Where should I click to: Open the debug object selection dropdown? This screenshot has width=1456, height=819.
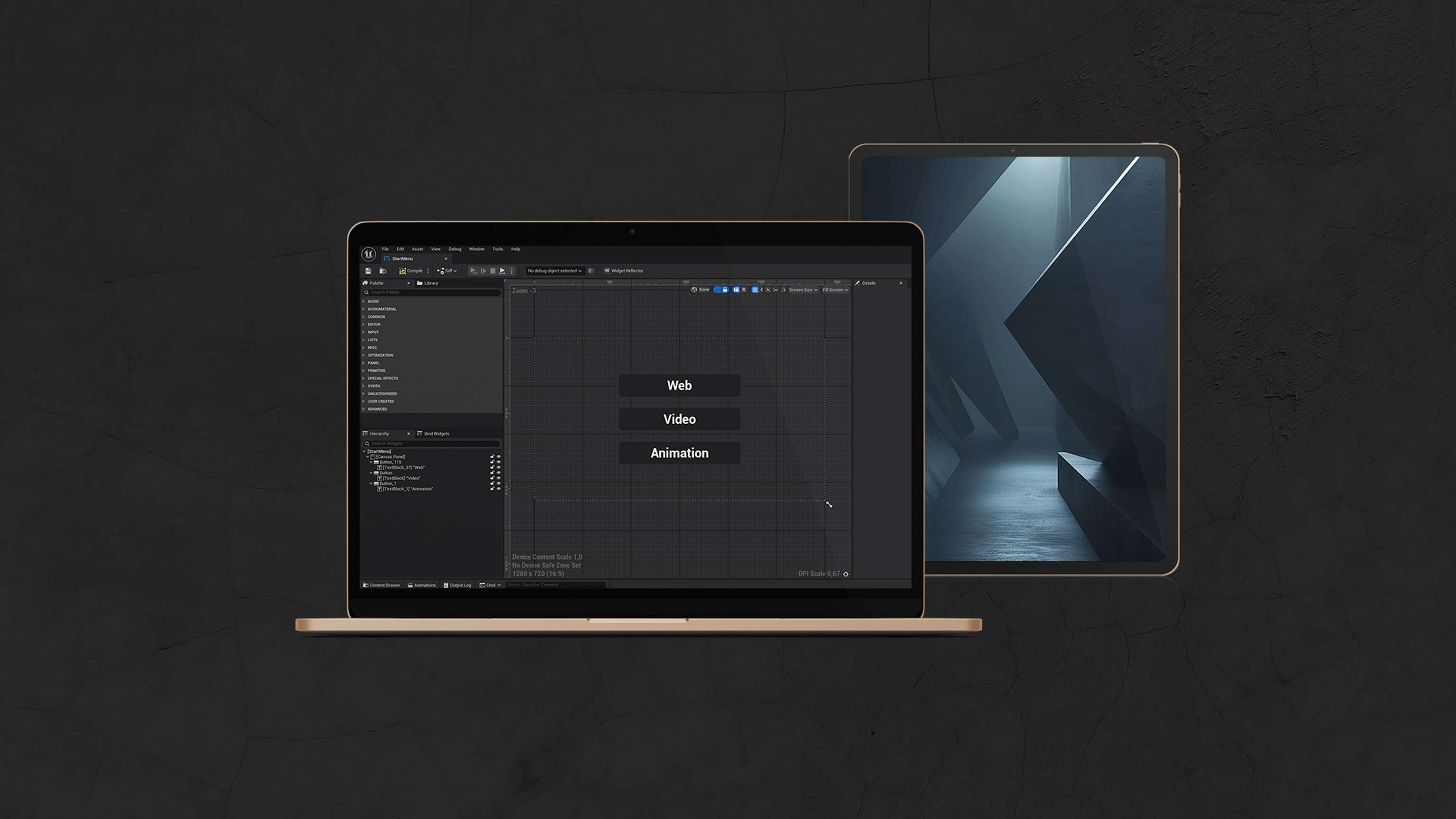(554, 271)
